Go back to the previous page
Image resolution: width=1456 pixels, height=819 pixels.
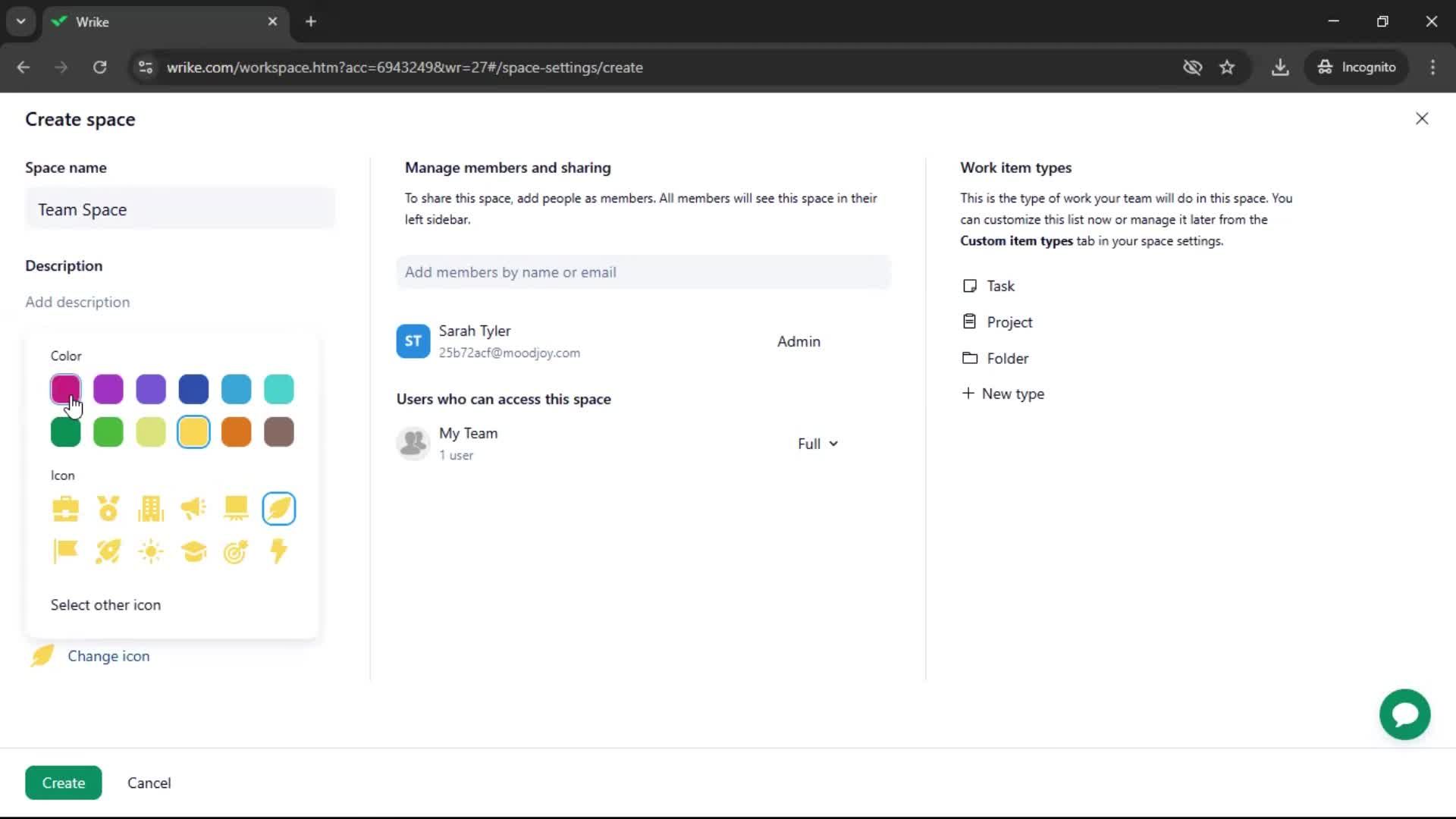24,67
